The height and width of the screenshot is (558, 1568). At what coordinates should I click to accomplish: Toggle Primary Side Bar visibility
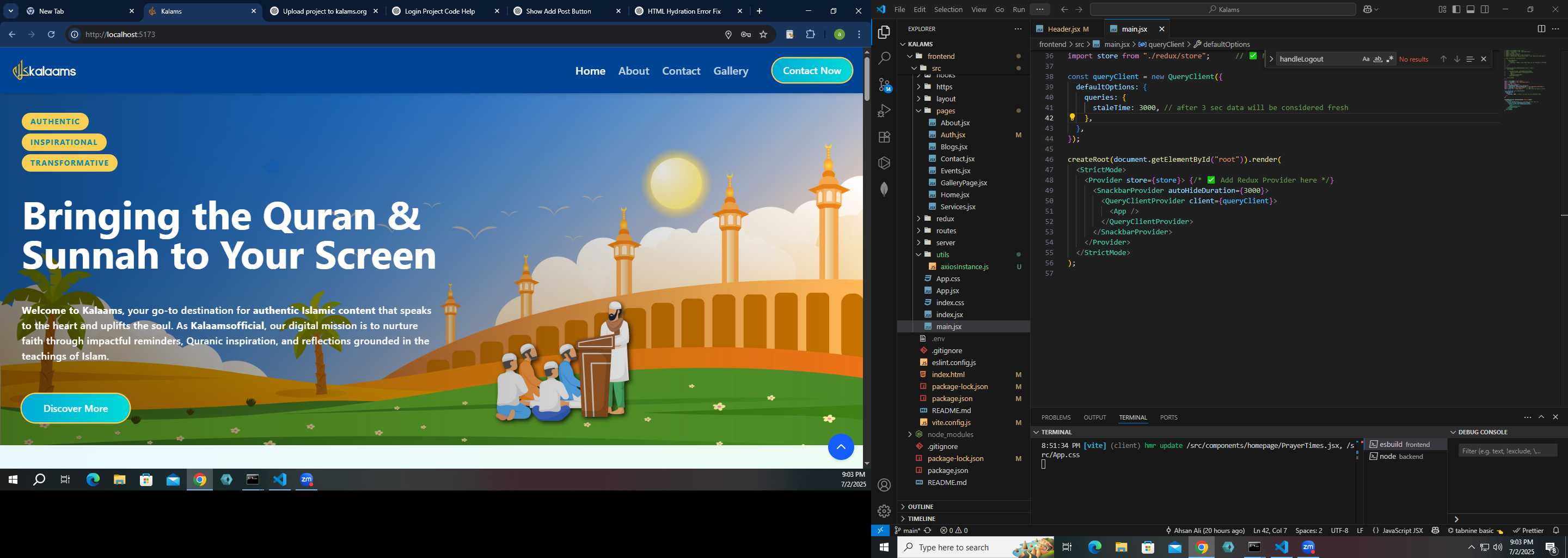tap(1456, 10)
